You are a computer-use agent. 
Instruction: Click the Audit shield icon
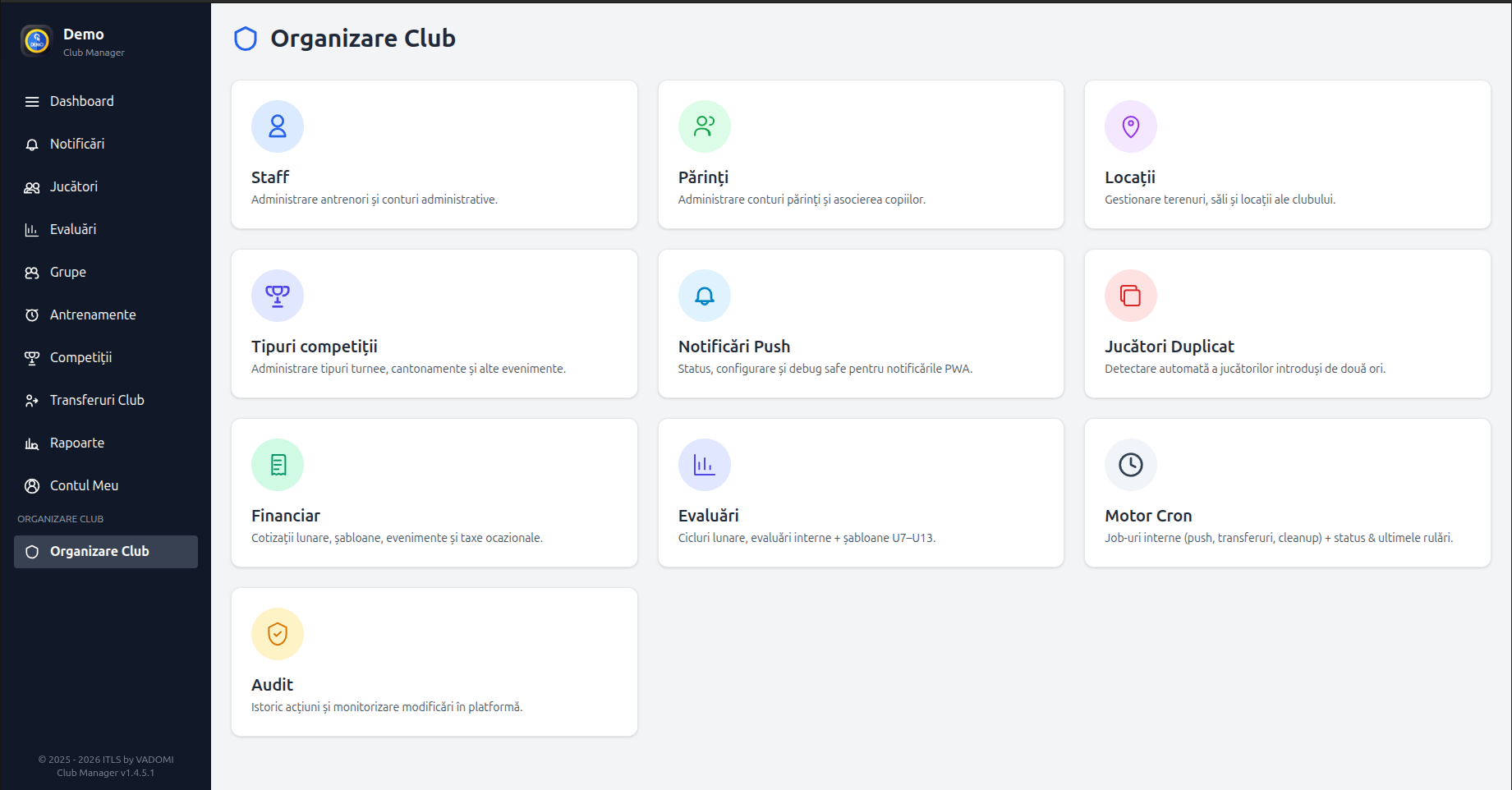277,634
